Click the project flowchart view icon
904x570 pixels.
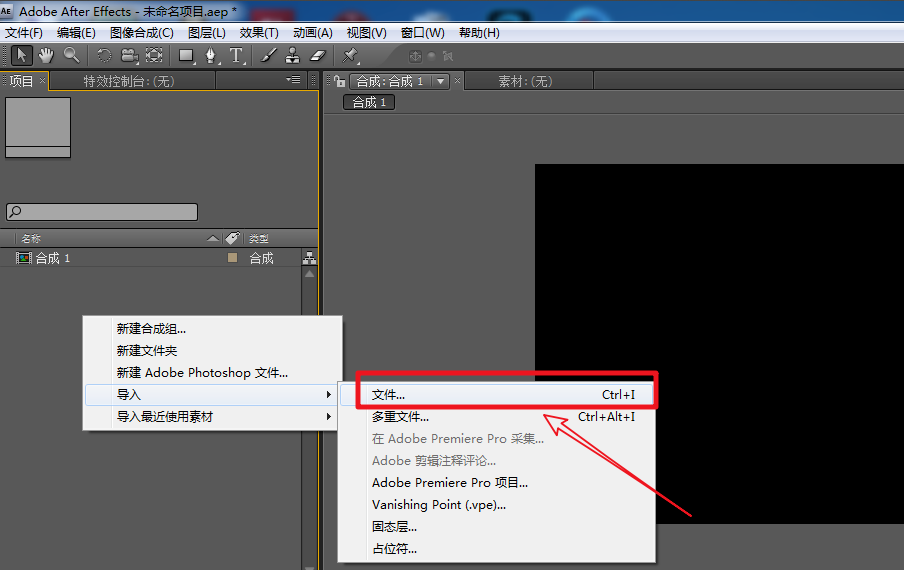coord(310,258)
